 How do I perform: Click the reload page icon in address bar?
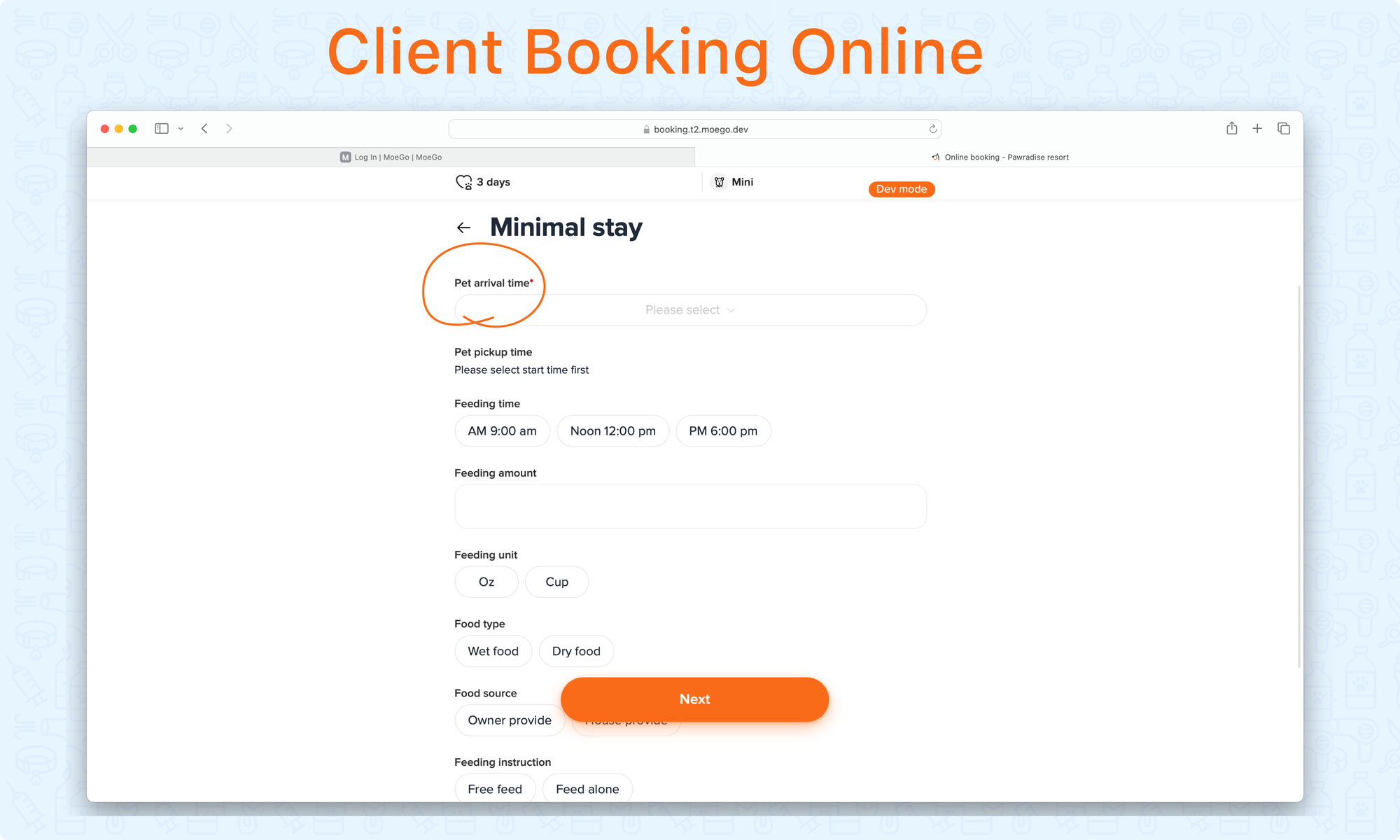pos(932,129)
